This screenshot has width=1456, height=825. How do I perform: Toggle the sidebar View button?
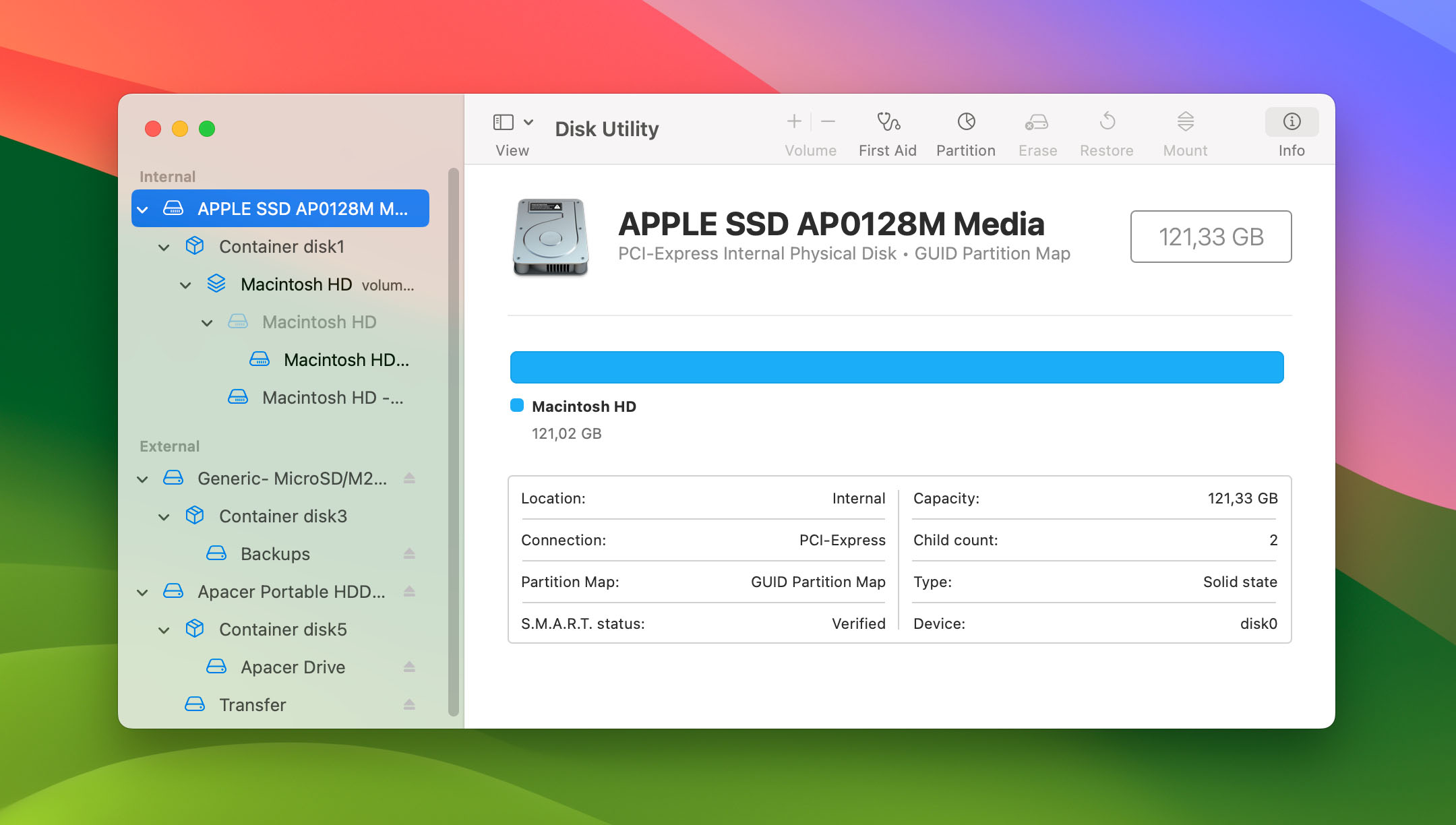pyautogui.click(x=504, y=122)
